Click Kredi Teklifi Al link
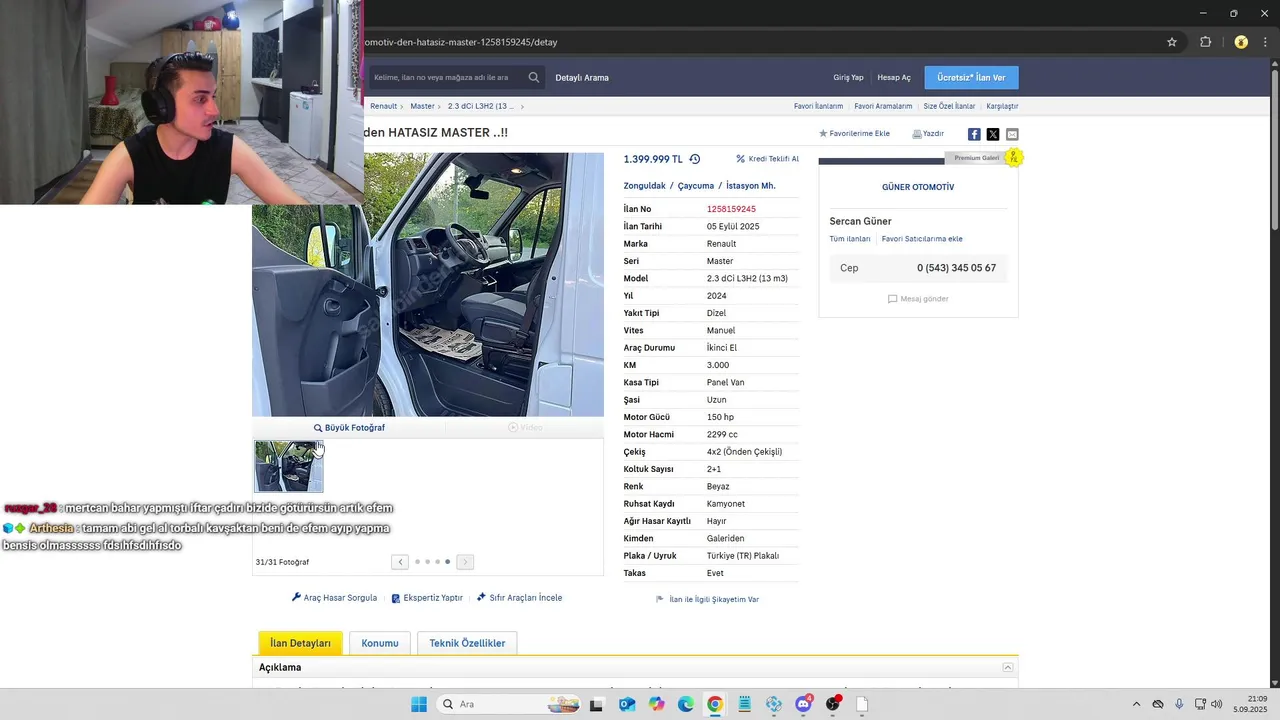The height and width of the screenshot is (720, 1280). tap(767, 159)
